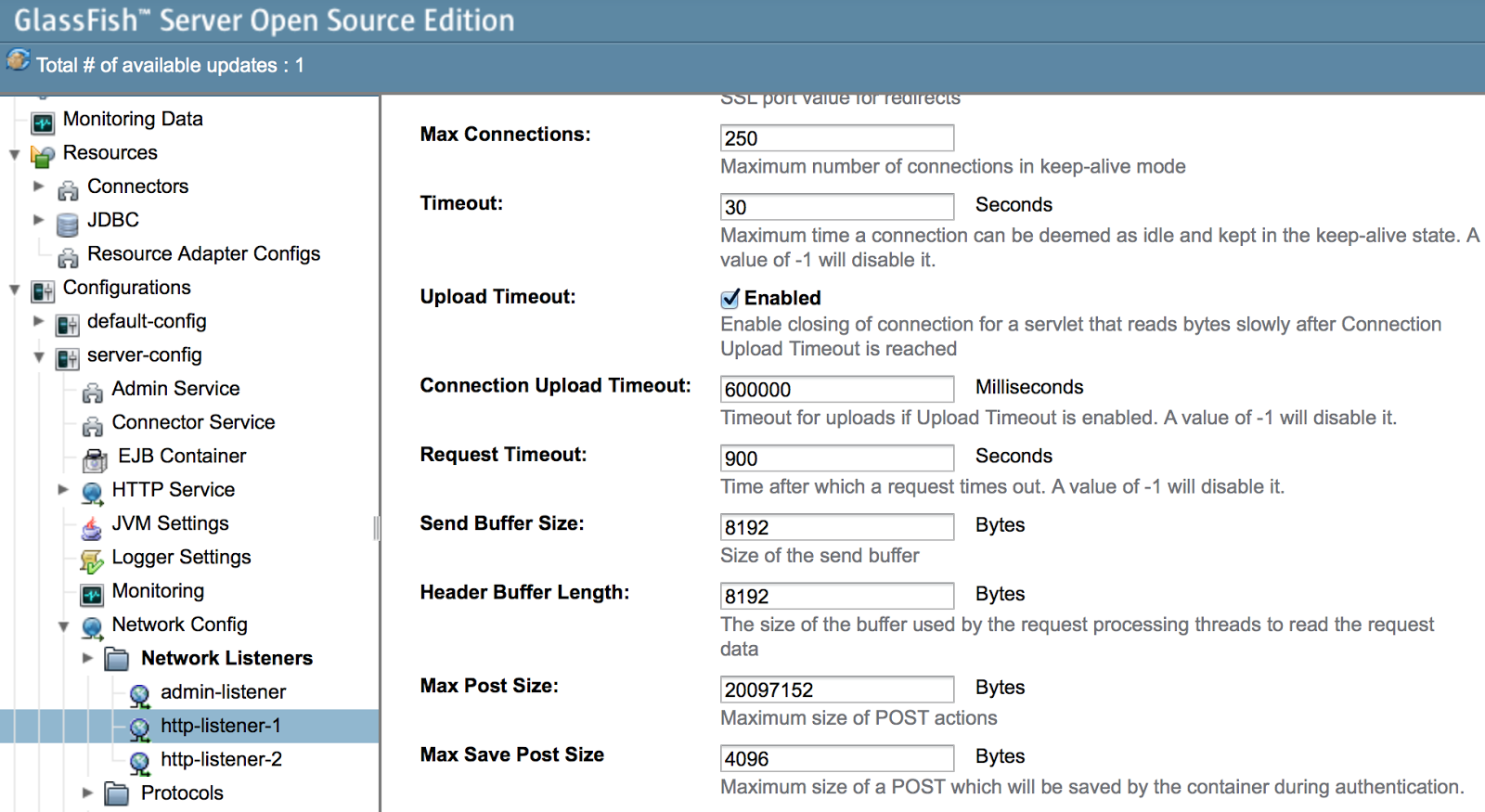This screenshot has height=812, width=1485.
Task: Click the Connection Upload Timeout field
Action: click(x=837, y=389)
